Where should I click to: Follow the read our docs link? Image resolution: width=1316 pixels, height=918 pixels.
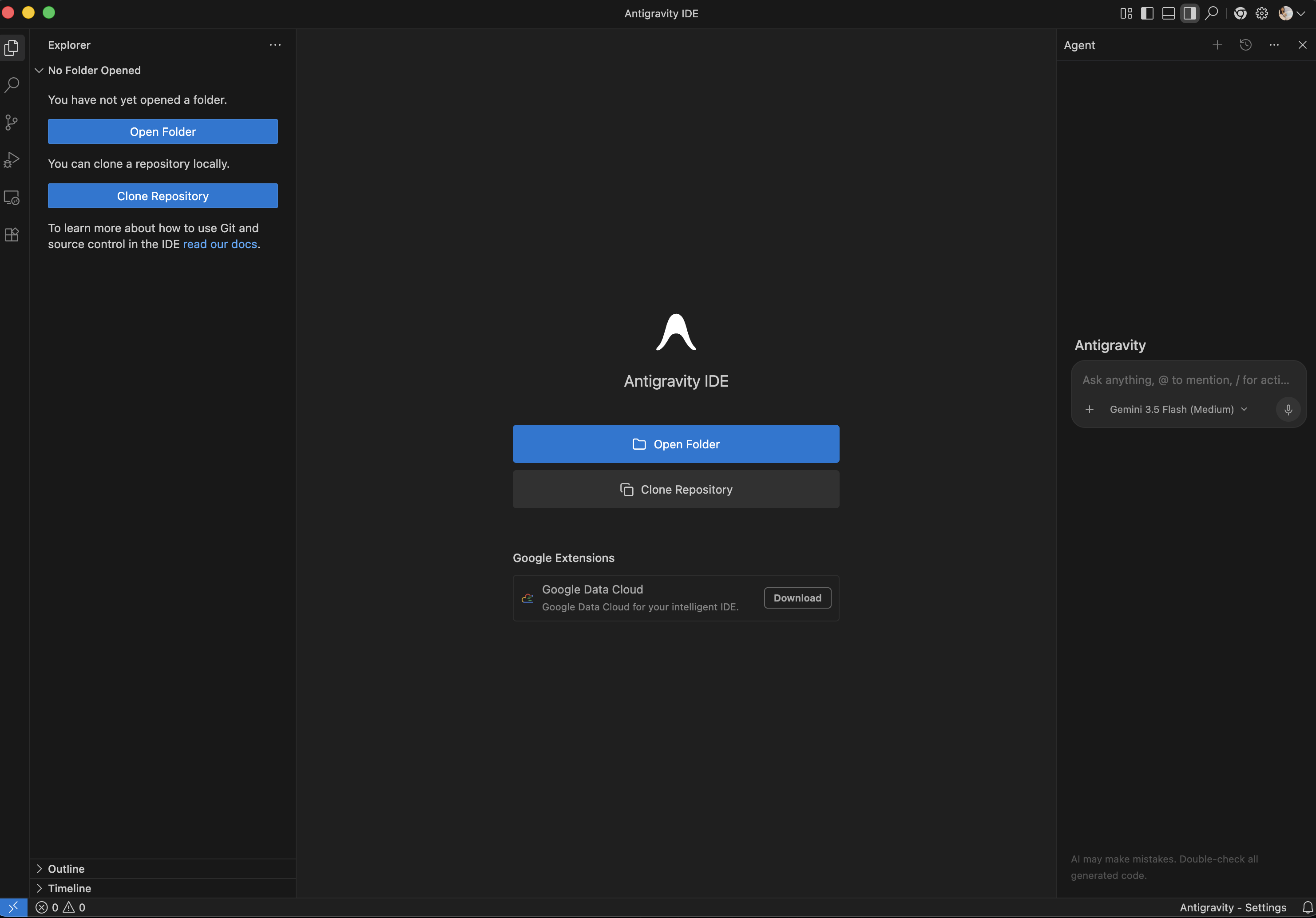tap(220, 244)
